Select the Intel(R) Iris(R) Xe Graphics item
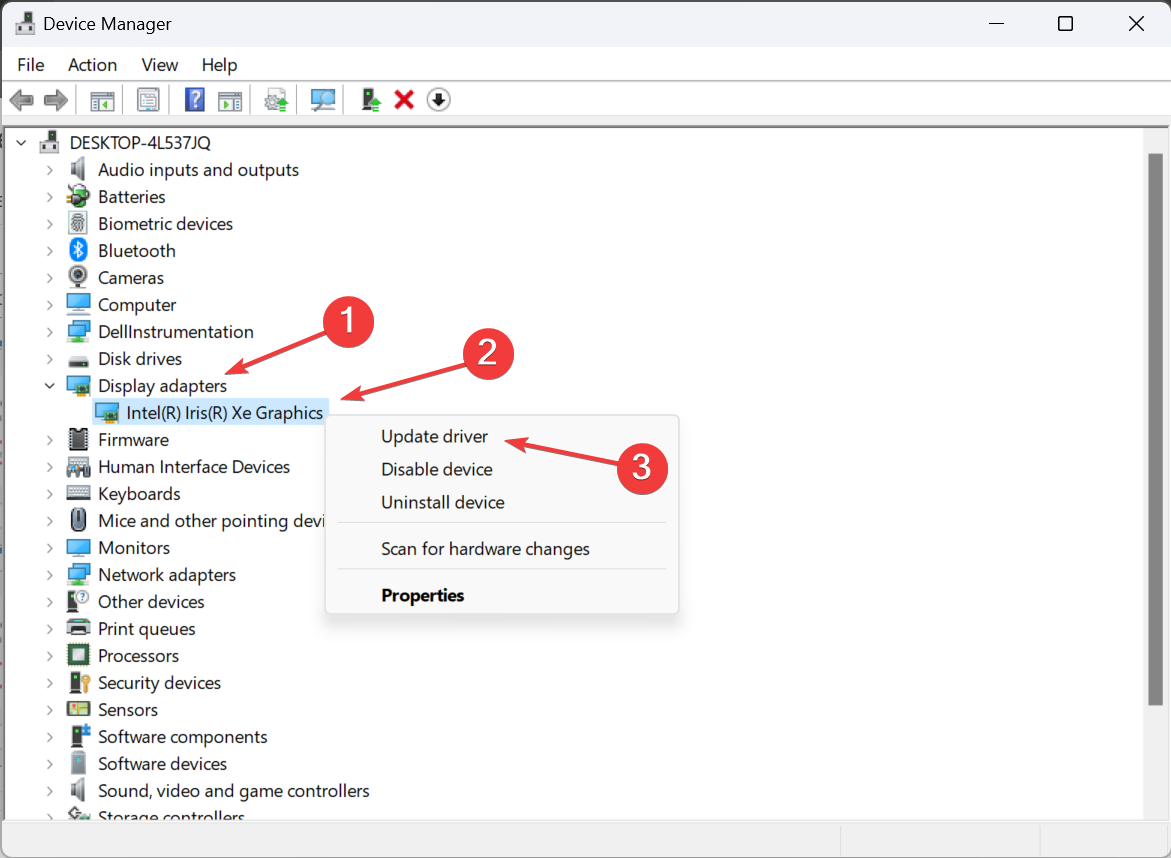 pyautogui.click(x=224, y=413)
